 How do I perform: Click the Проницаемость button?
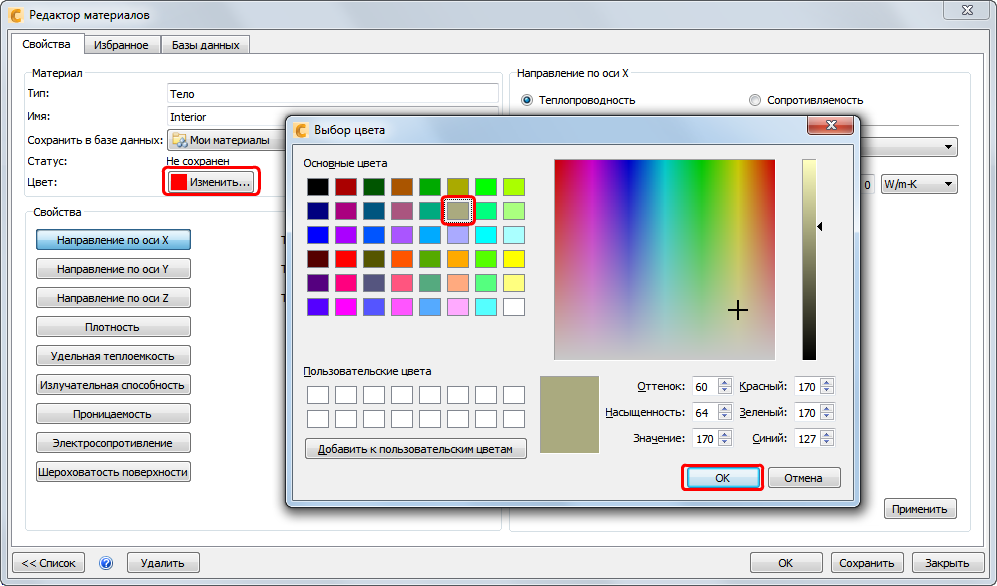[113, 414]
